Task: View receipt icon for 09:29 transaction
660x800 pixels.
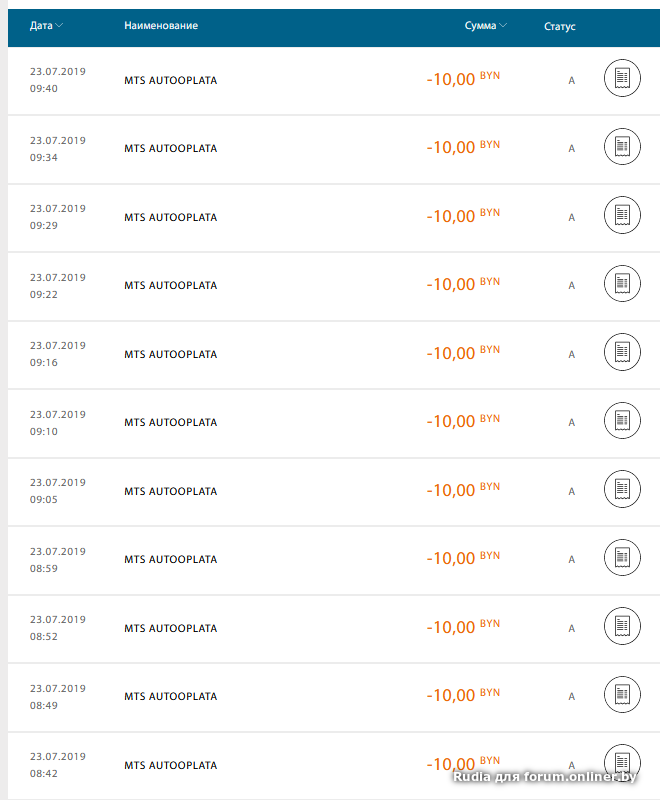Action: (x=622, y=216)
